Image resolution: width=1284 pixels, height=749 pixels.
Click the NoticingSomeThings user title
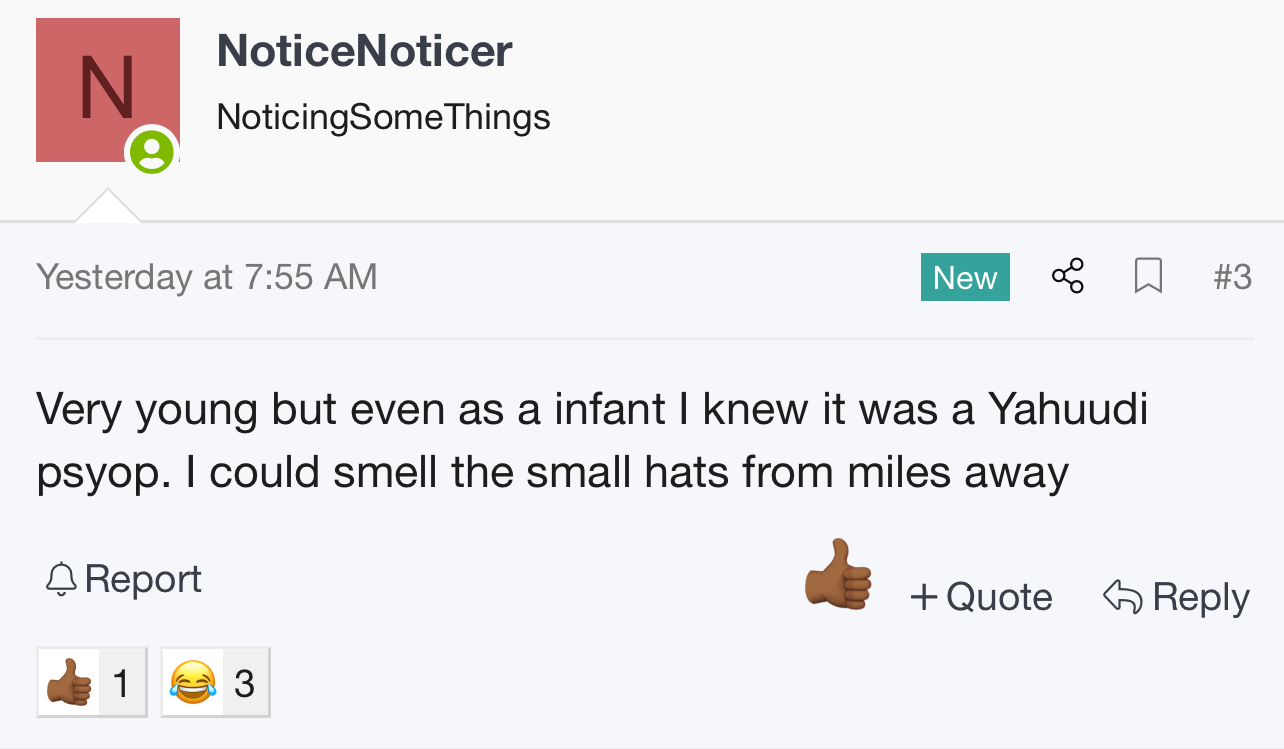[383, 117]
